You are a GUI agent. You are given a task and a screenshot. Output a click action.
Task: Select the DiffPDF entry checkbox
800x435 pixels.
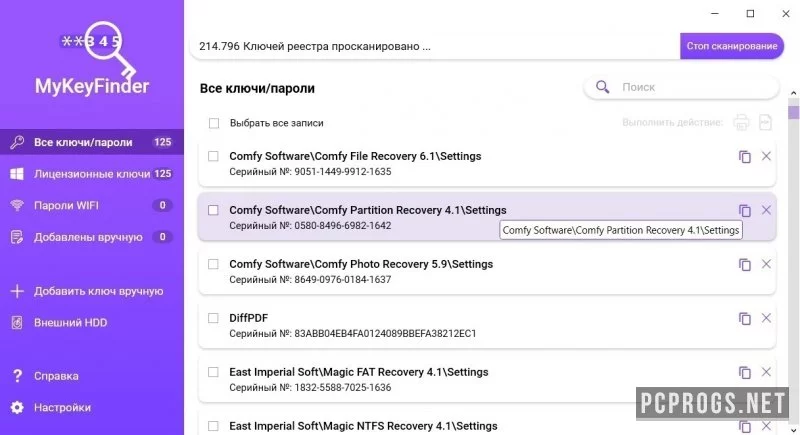click(213, 318)
